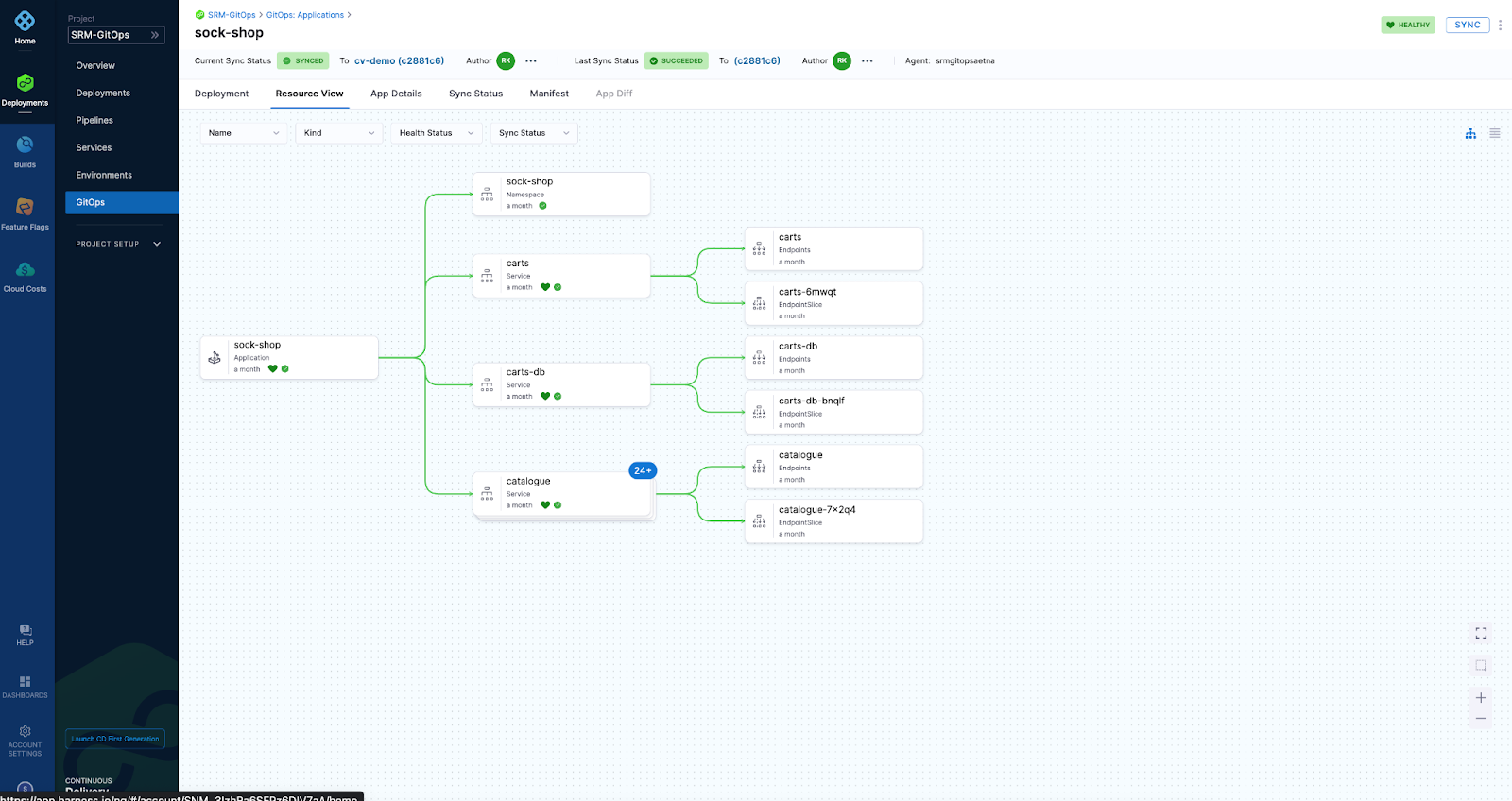
Task: Expand the 24+ badge on catalogue
Action: pos(643,470)
